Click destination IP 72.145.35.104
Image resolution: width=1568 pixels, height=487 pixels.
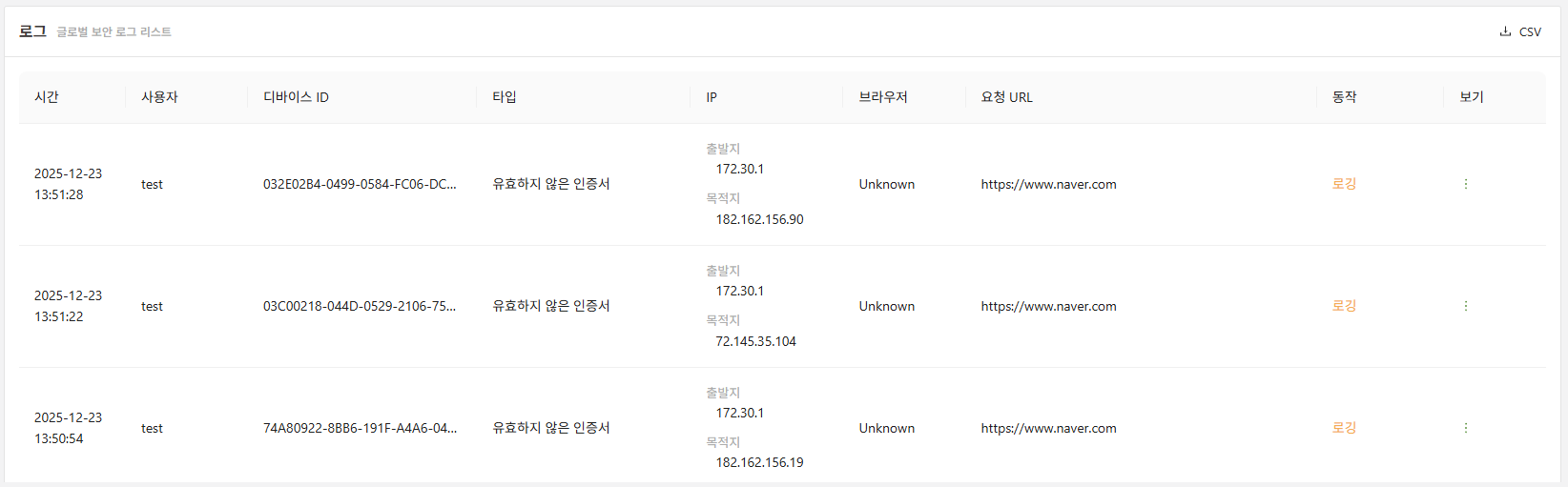tap(755, 341)
